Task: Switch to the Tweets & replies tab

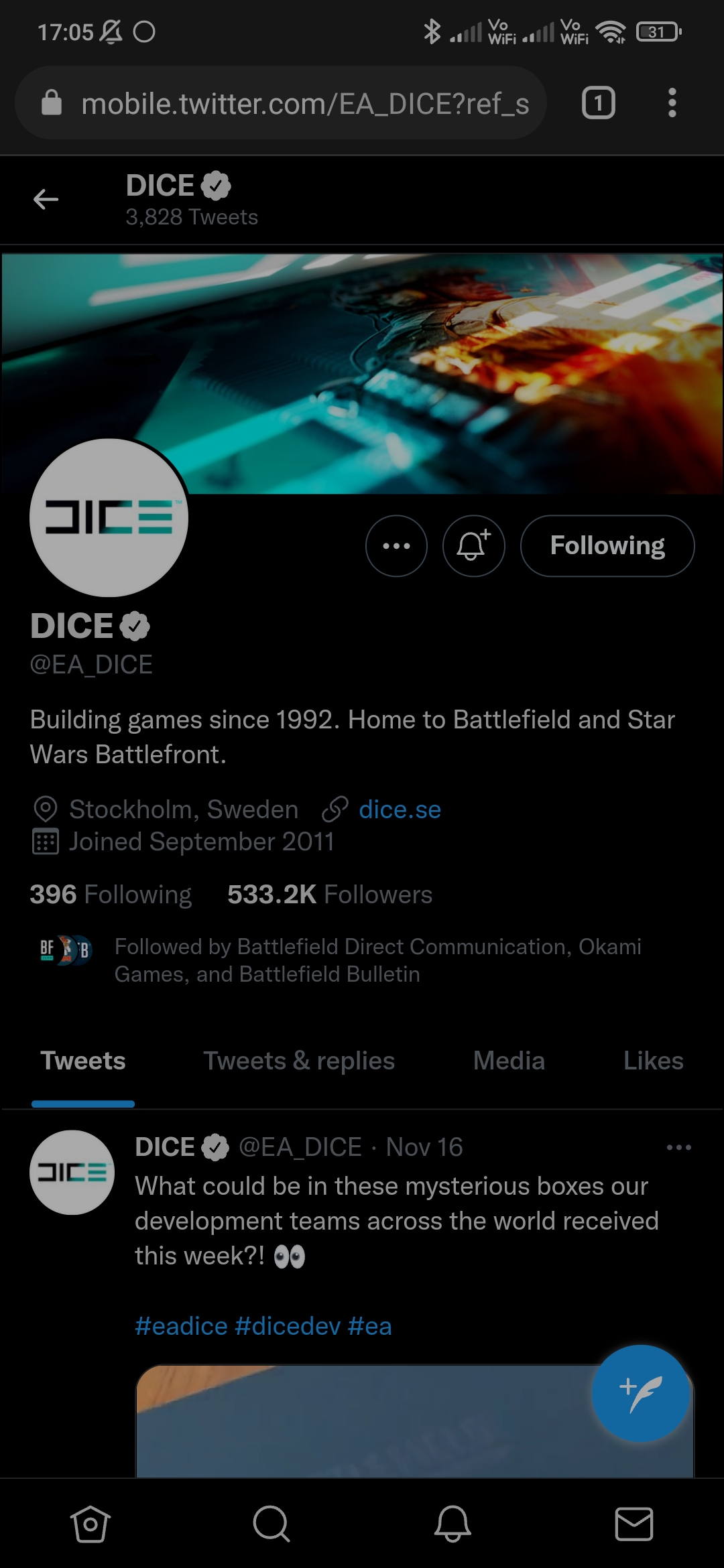Action: [x=299, y=1061]
